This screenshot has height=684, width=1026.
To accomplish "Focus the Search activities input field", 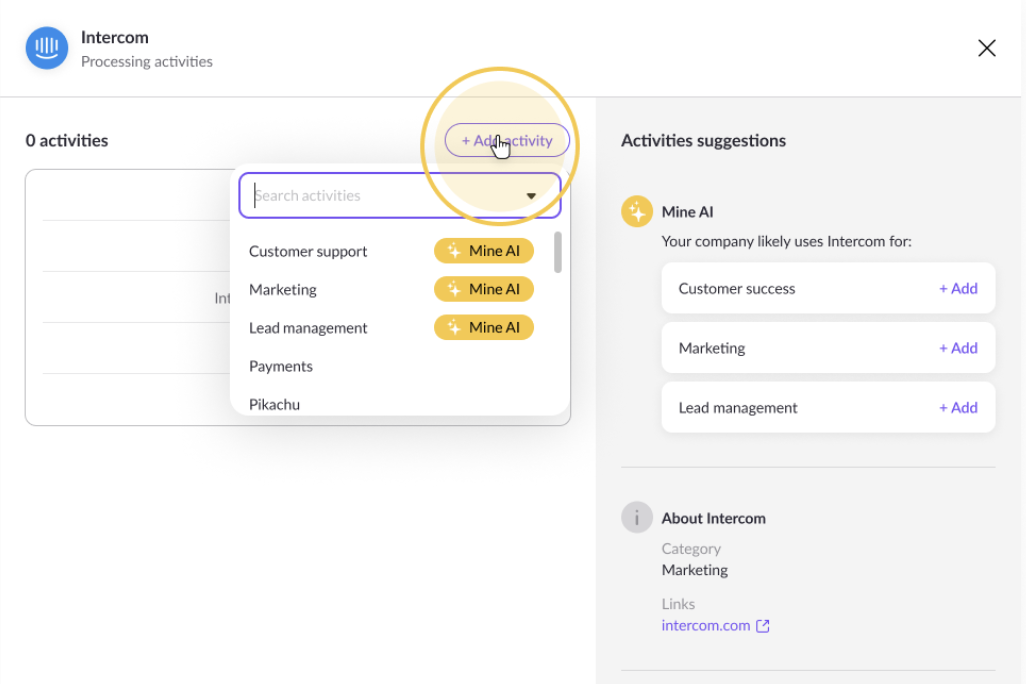I will (400, 195).
